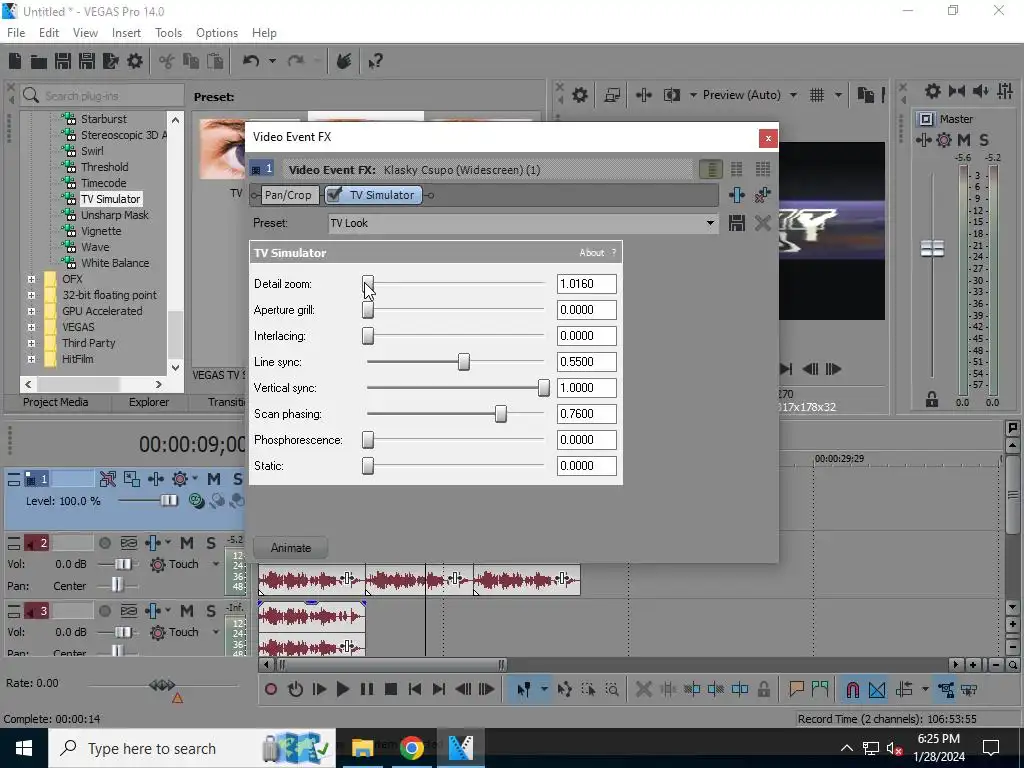The width and height of the screenshot is (1024, 768).
Task: Open project Properties gear icon
Action: pos(135,61)
